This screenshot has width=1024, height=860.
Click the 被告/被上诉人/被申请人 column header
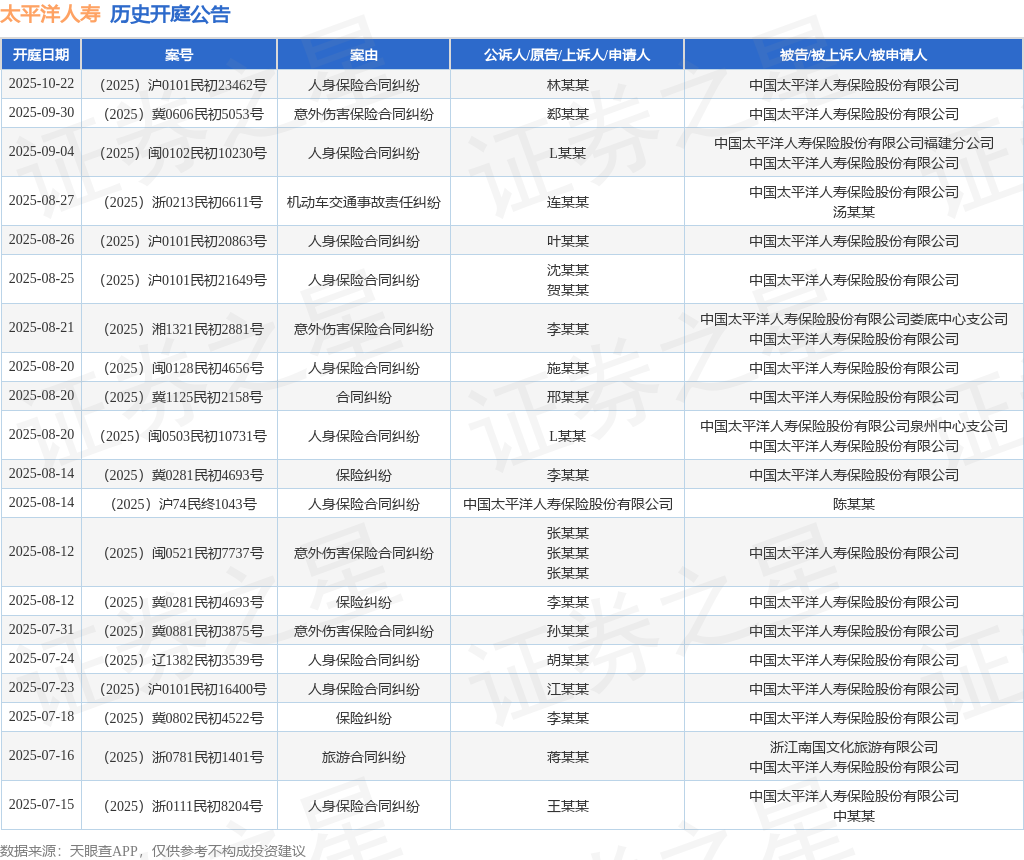(854, 55)
